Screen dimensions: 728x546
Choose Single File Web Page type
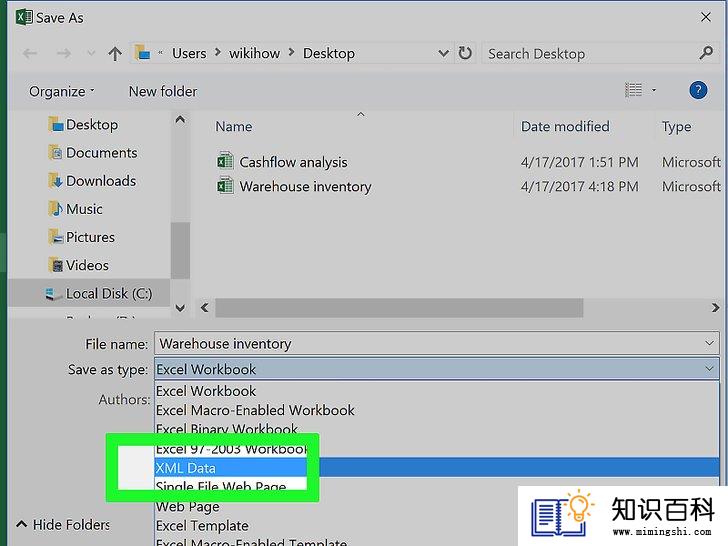(x=221, y=486)
